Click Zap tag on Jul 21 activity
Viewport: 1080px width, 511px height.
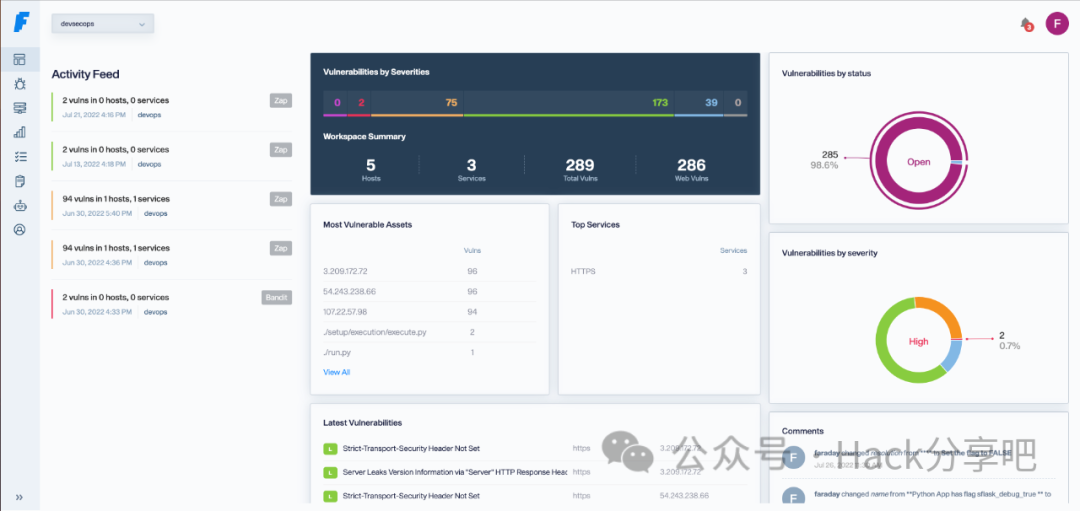pos(280,101)
